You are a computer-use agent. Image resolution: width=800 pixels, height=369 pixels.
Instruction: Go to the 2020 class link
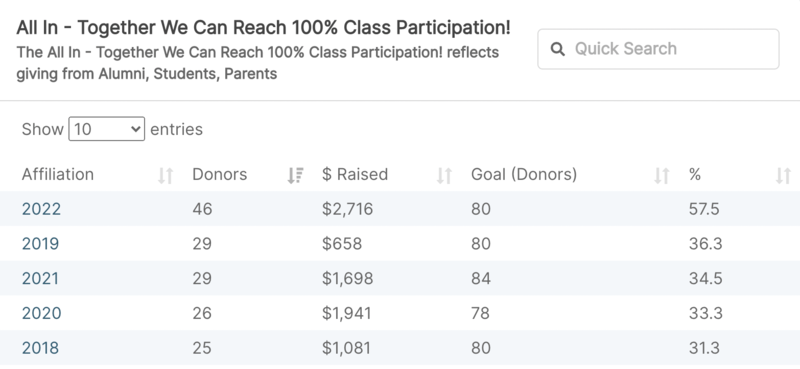pos(41,313)
